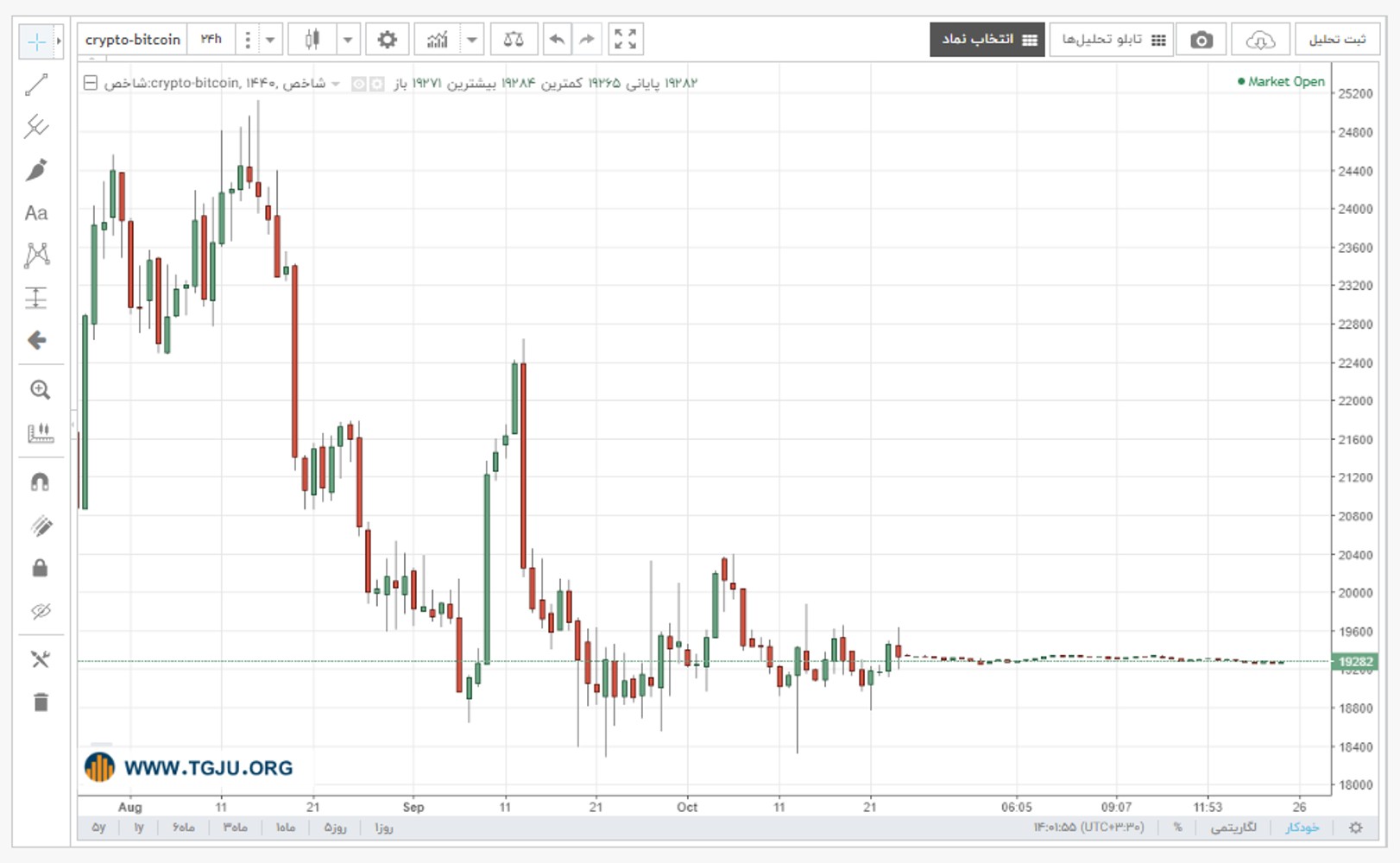
Task: Click the candlestick chart style icon
Action: pyautogui.click(x=312, y=39)
